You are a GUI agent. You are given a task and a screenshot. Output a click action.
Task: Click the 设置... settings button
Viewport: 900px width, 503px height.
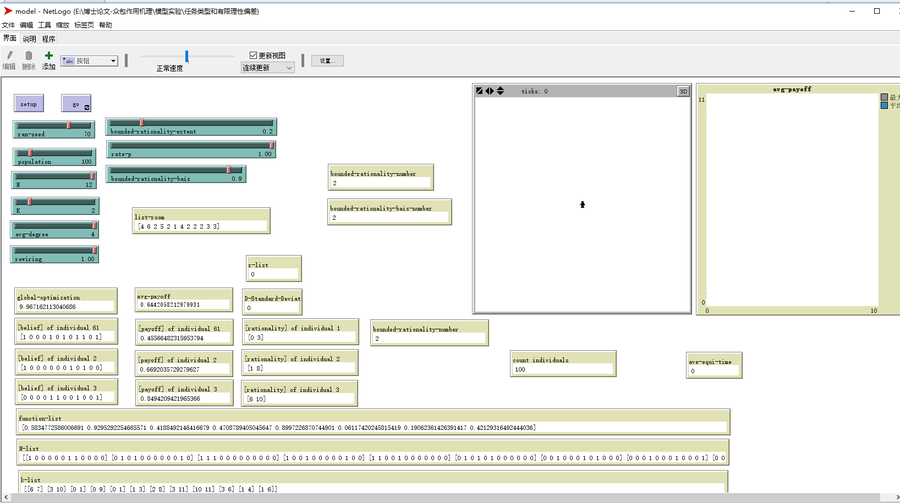[326, 61]
